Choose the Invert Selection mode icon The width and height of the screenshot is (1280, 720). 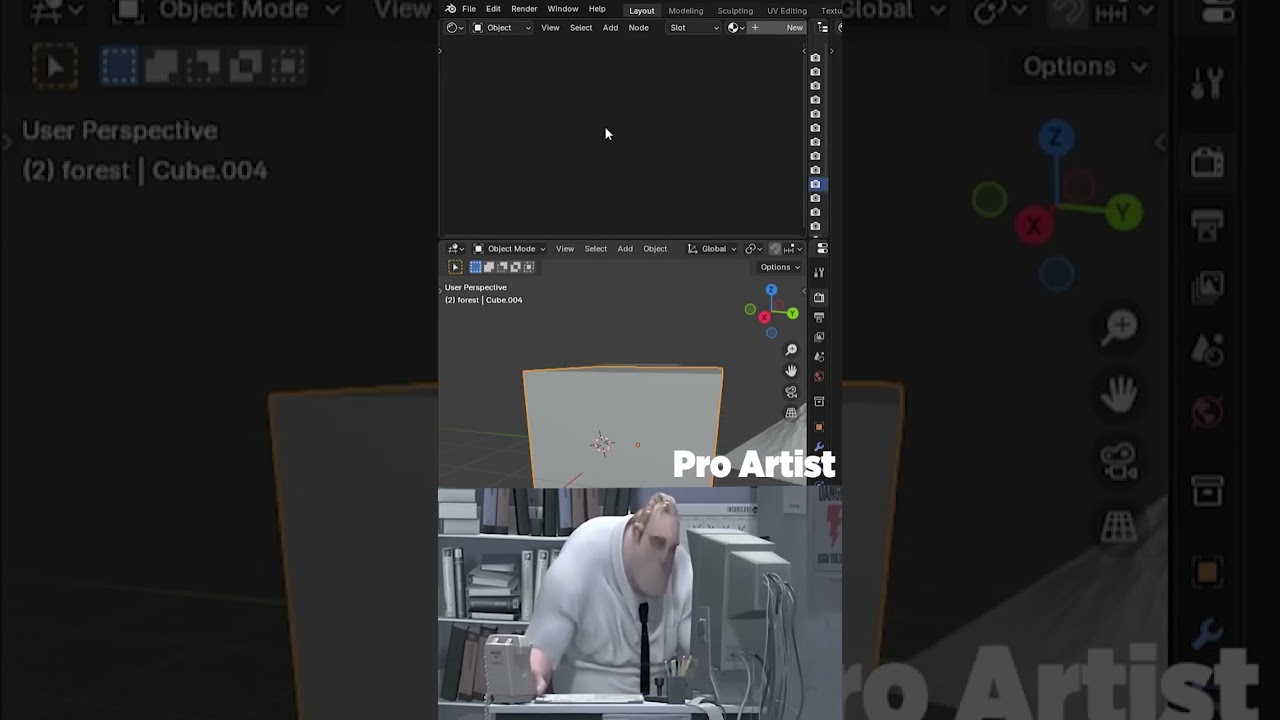[x=515, y=267]
